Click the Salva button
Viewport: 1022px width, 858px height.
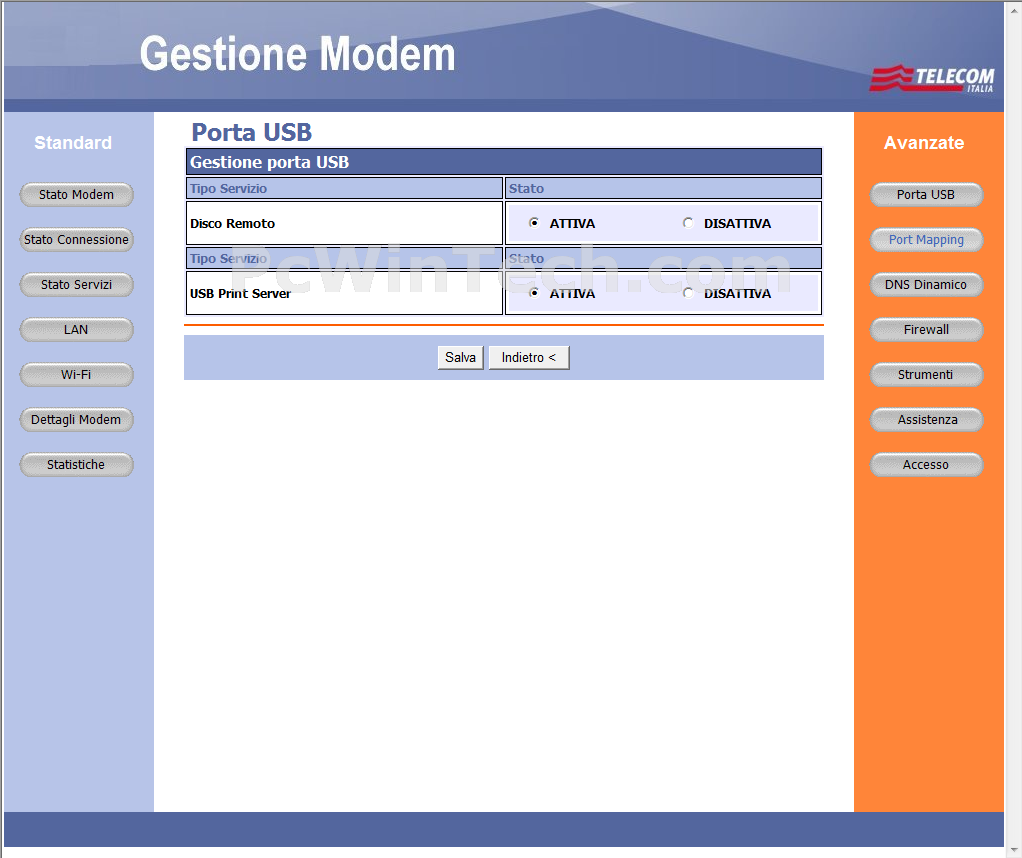click(x=460, y=357)
